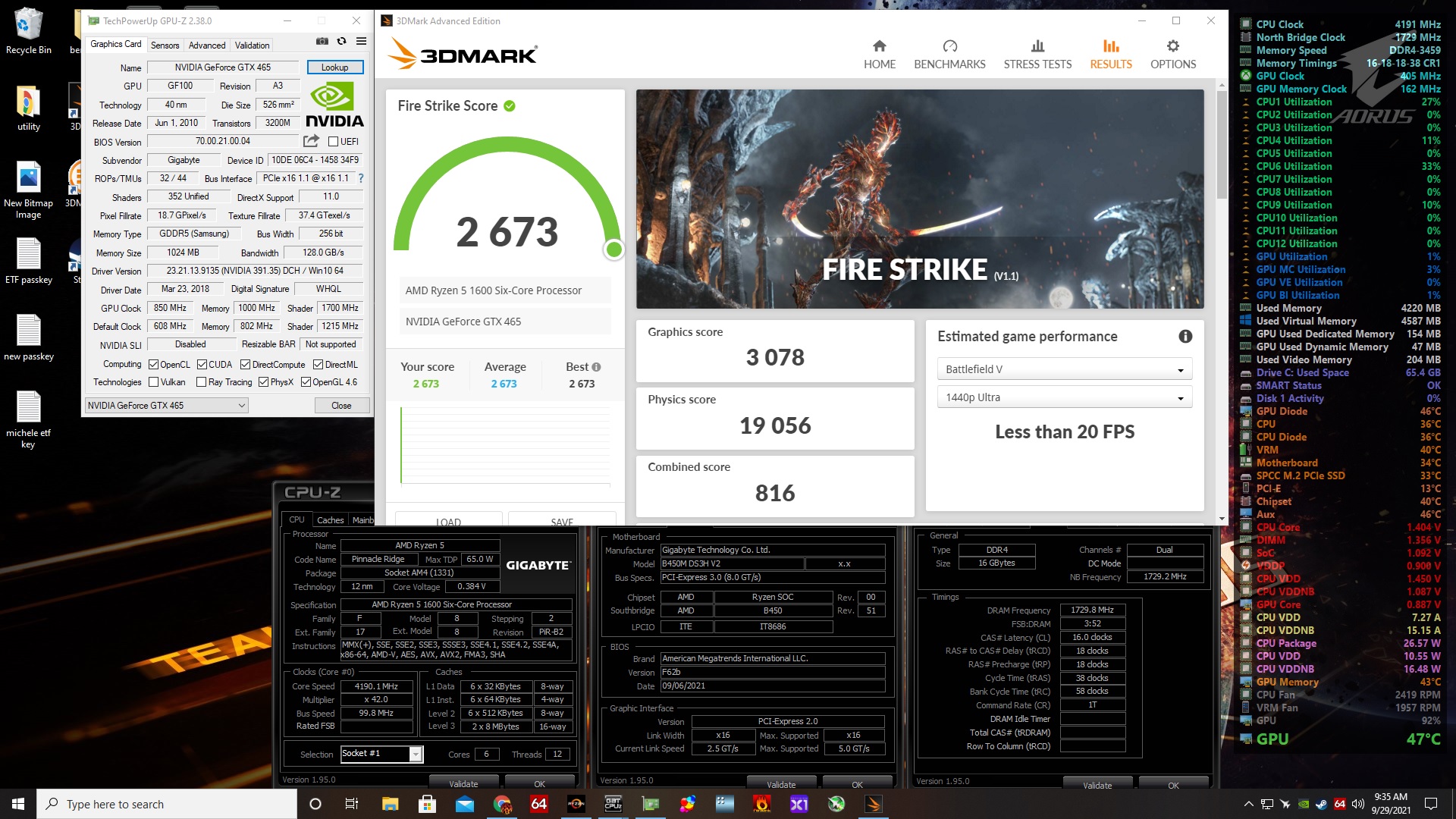Open 3DMark from the taskbar
This screenshot has width=1456, height=819.
[874, 804]
